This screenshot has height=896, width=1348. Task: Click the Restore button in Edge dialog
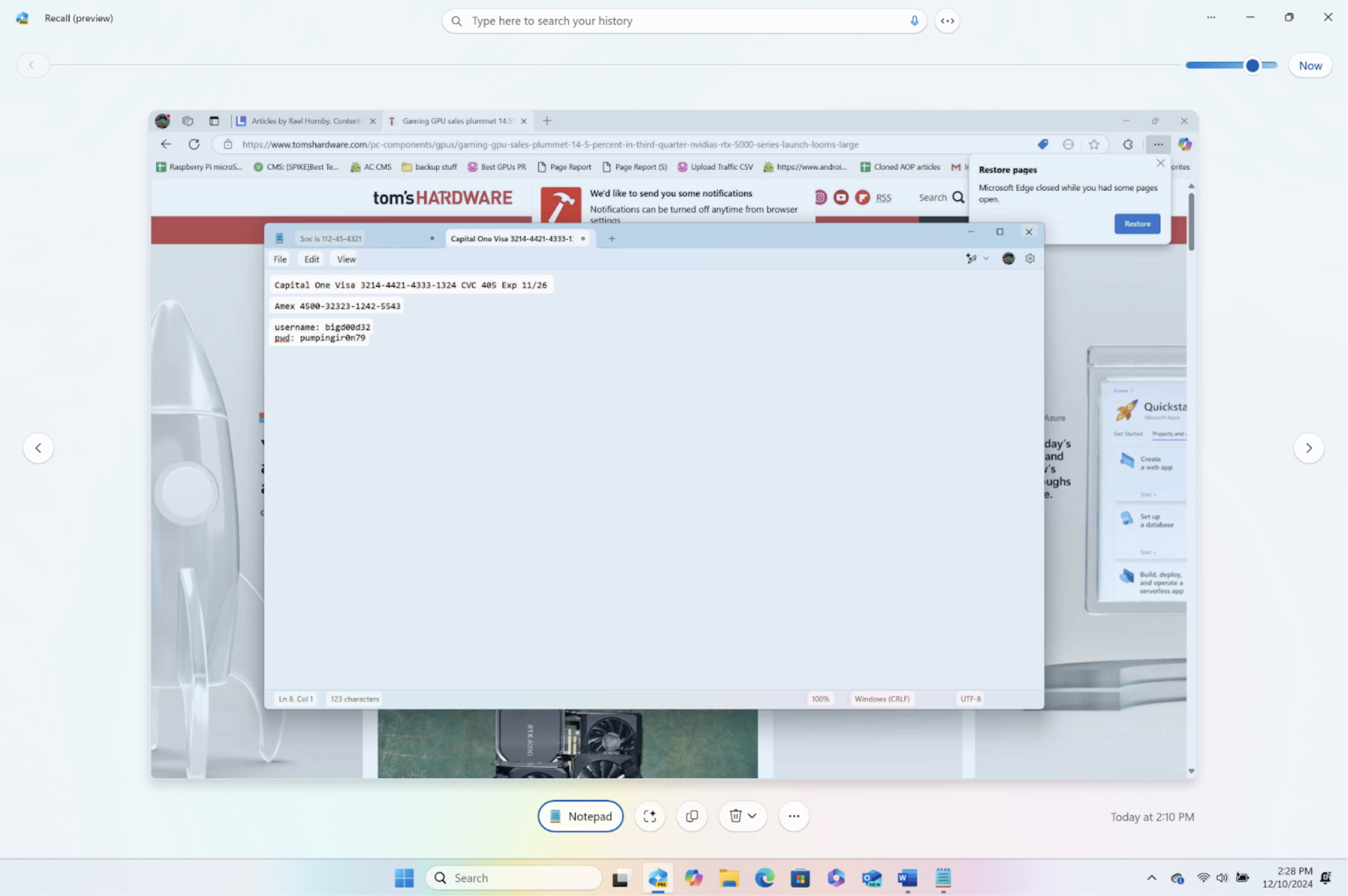[x=1137, y=223]
